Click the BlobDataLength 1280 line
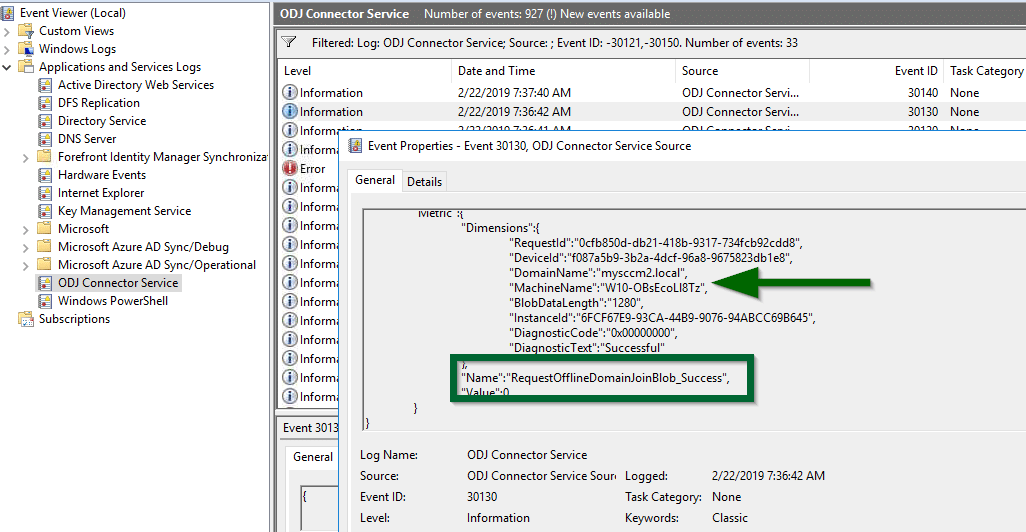Viewport: 1026px width, 532px height. tap(576, 303)
